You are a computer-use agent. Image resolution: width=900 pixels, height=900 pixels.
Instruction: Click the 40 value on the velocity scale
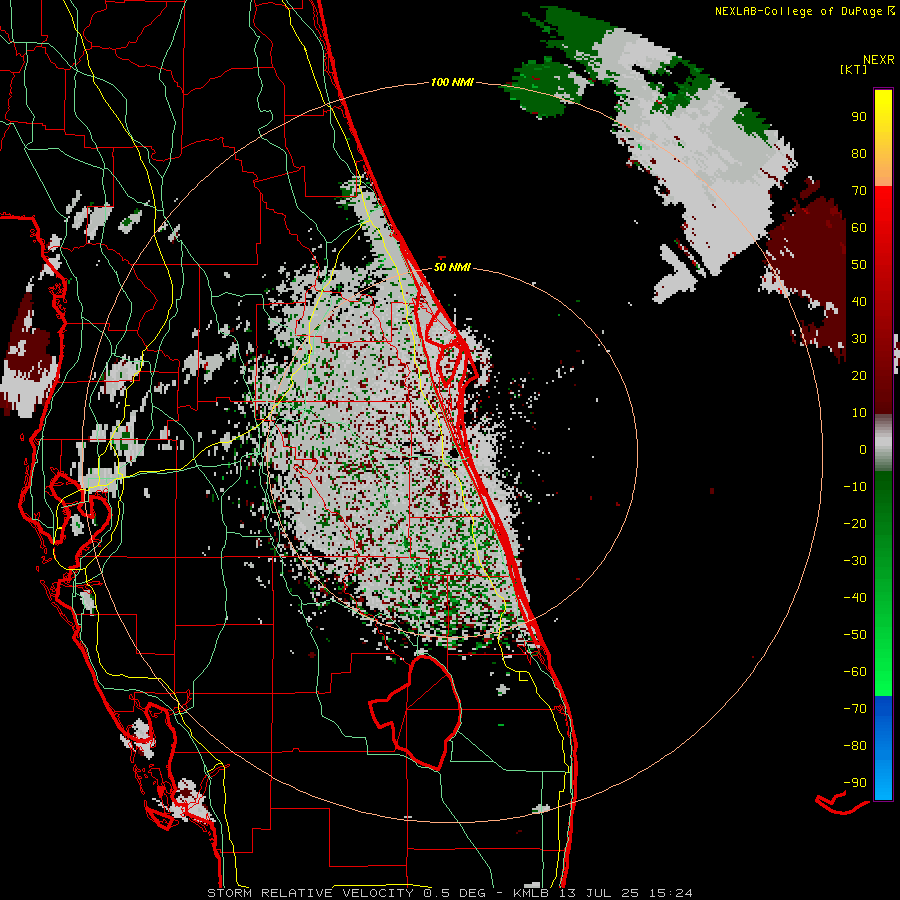(859, 302)
